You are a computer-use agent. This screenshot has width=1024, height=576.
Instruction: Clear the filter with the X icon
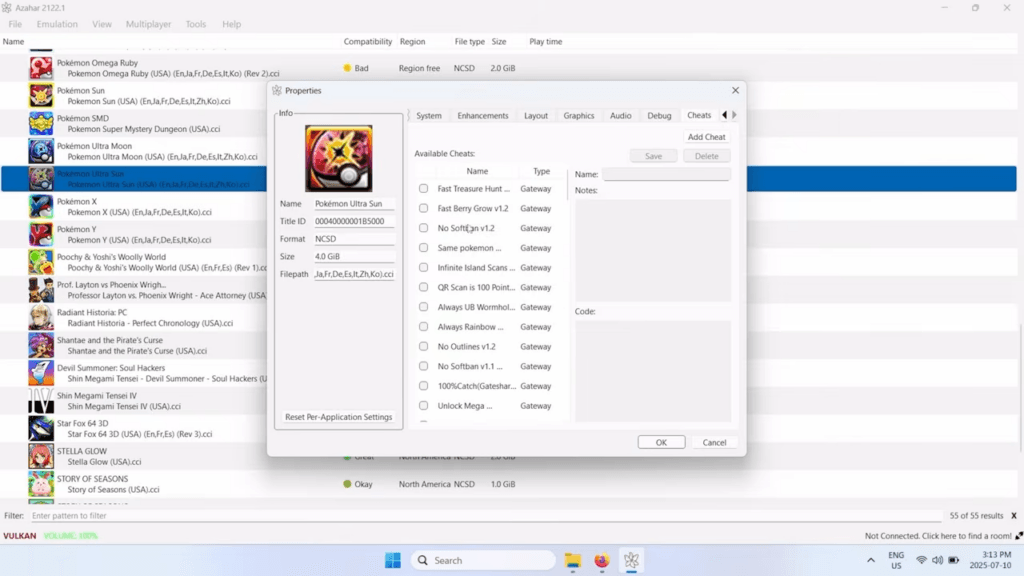pyautogui.click(x=1014, y=516)
